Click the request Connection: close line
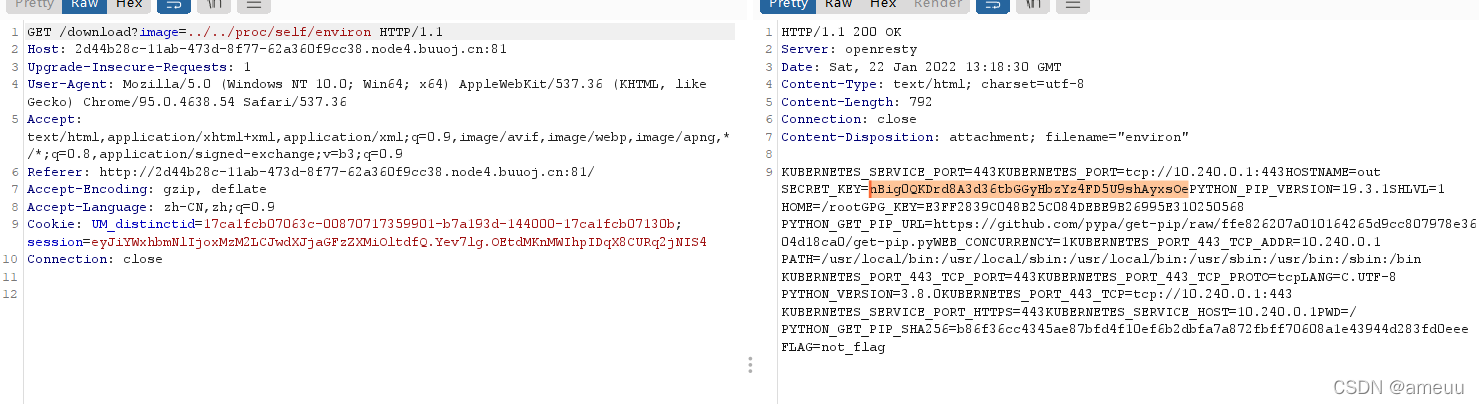Image resolution: width=1479 pixels, height=404 pixels. tap(94, 260)
